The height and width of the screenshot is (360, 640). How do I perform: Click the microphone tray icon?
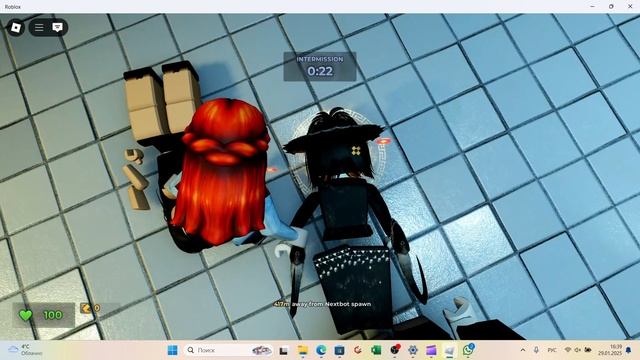(x=536, y=350)
